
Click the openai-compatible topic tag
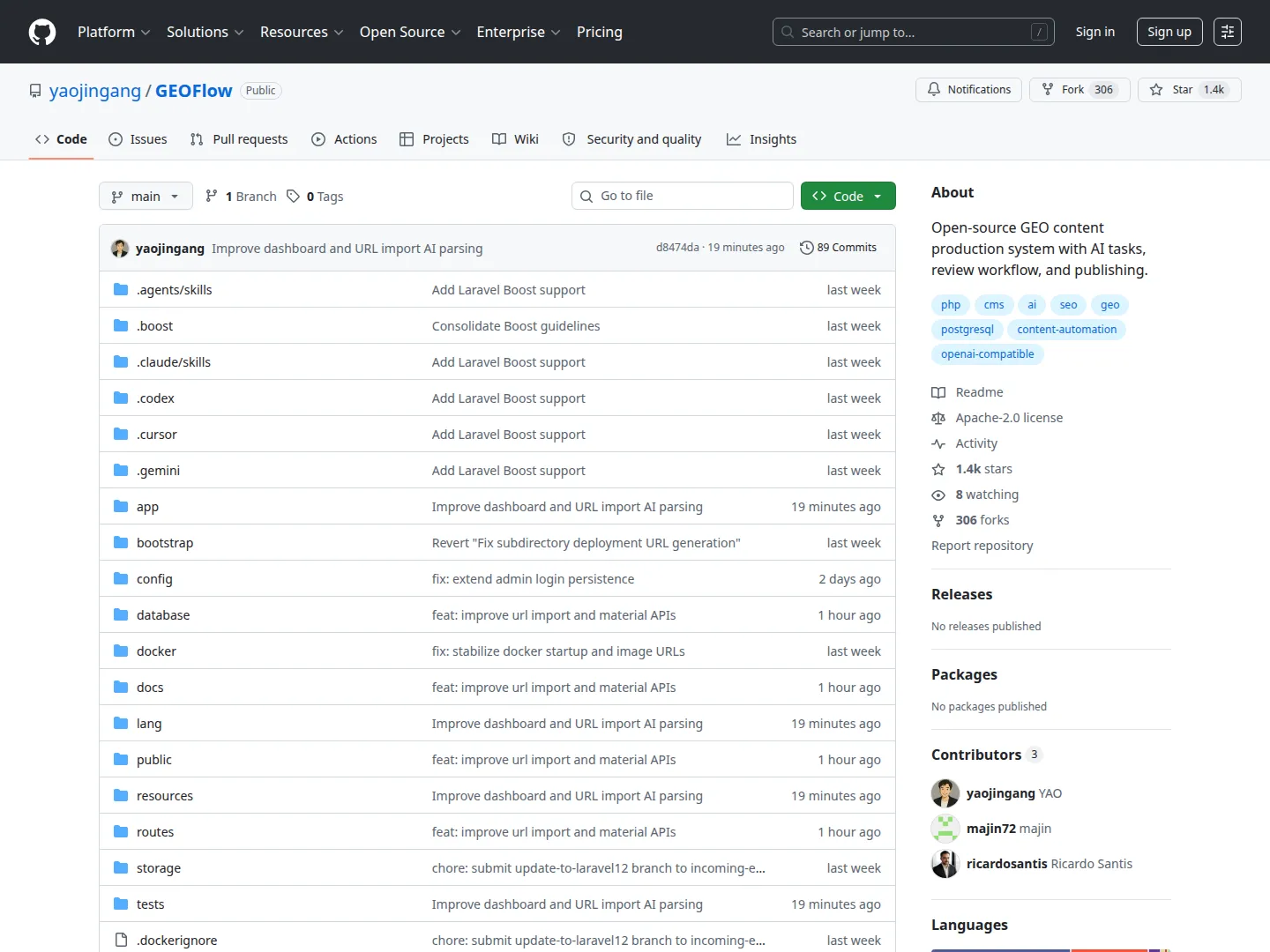point(988,354)
